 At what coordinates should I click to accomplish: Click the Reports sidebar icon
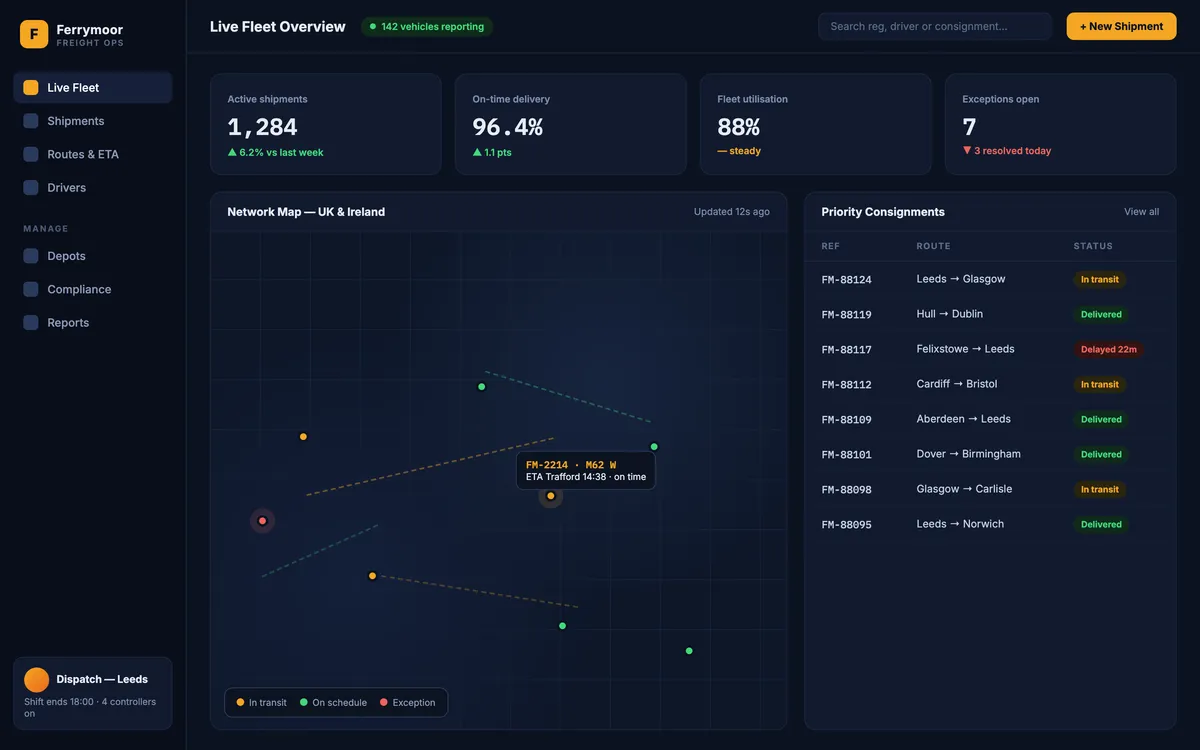tap(31, 323)
